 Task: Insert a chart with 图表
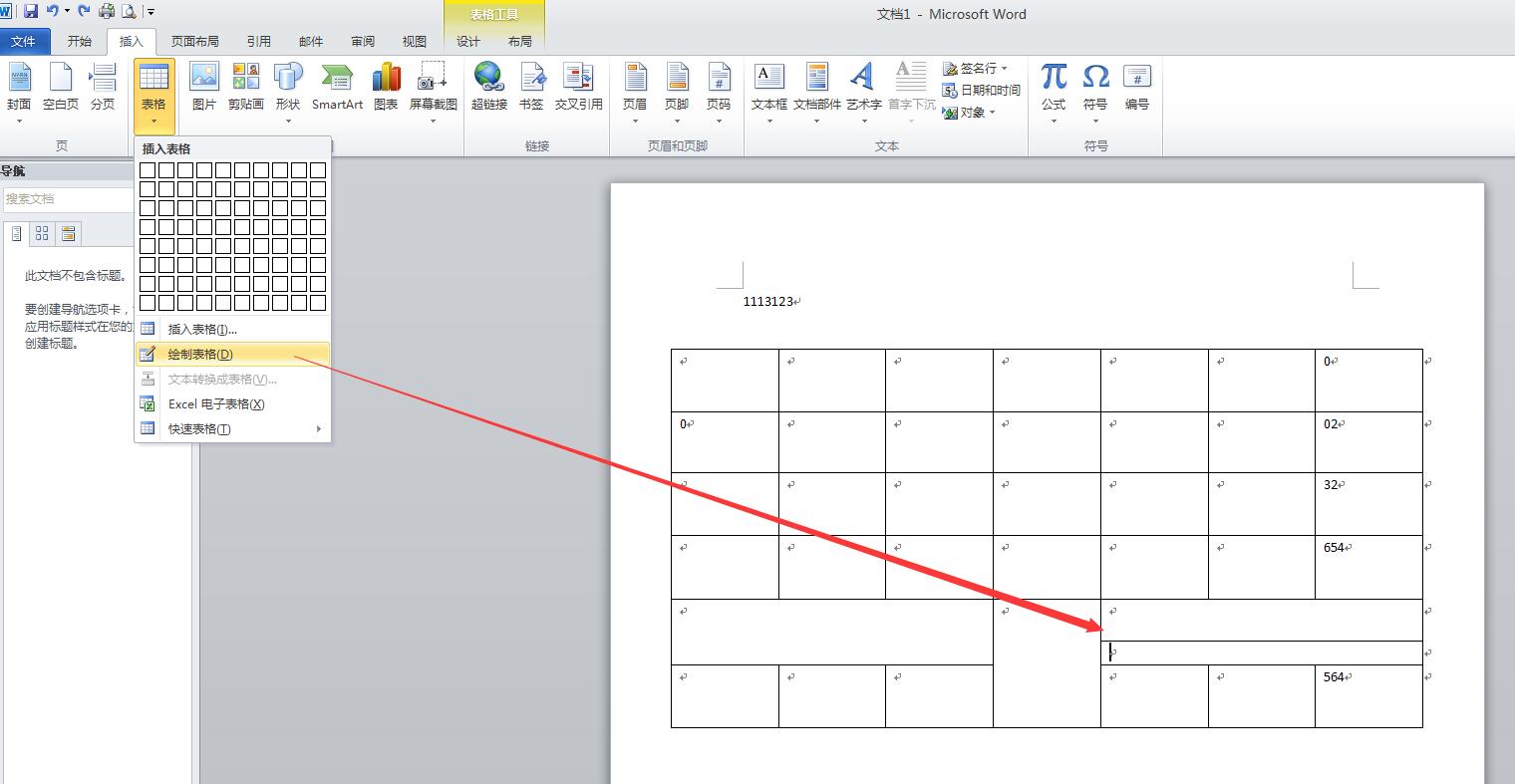pyautogui.click(x=386, y=87)
